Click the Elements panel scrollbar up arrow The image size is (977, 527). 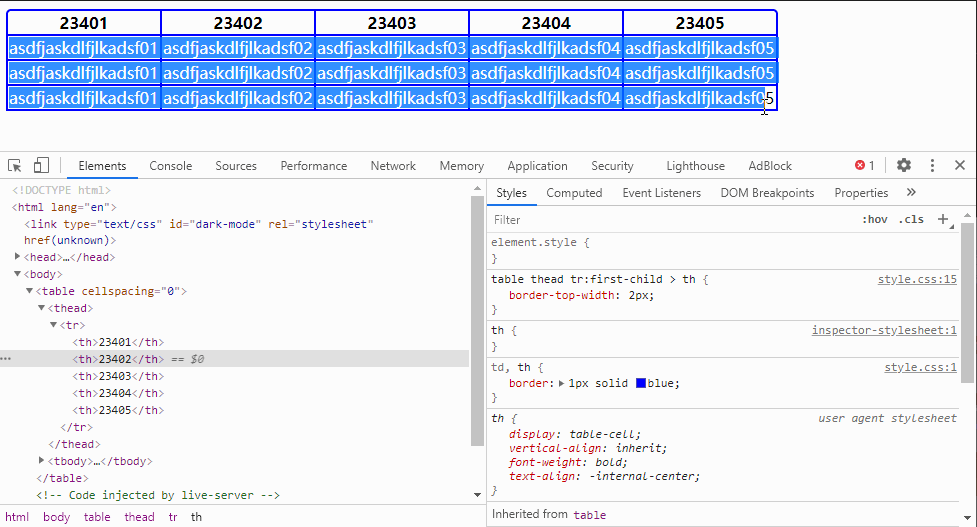point(477,188)
